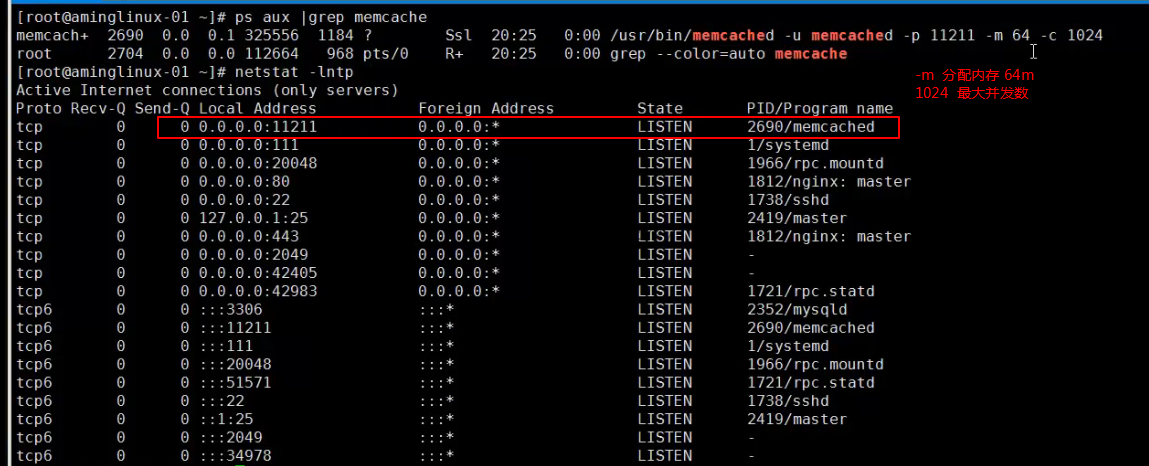Select local address 0.0.0.0:80
Image resolution: width=1149 pixels, height=466 pixels.
point(244,182)
